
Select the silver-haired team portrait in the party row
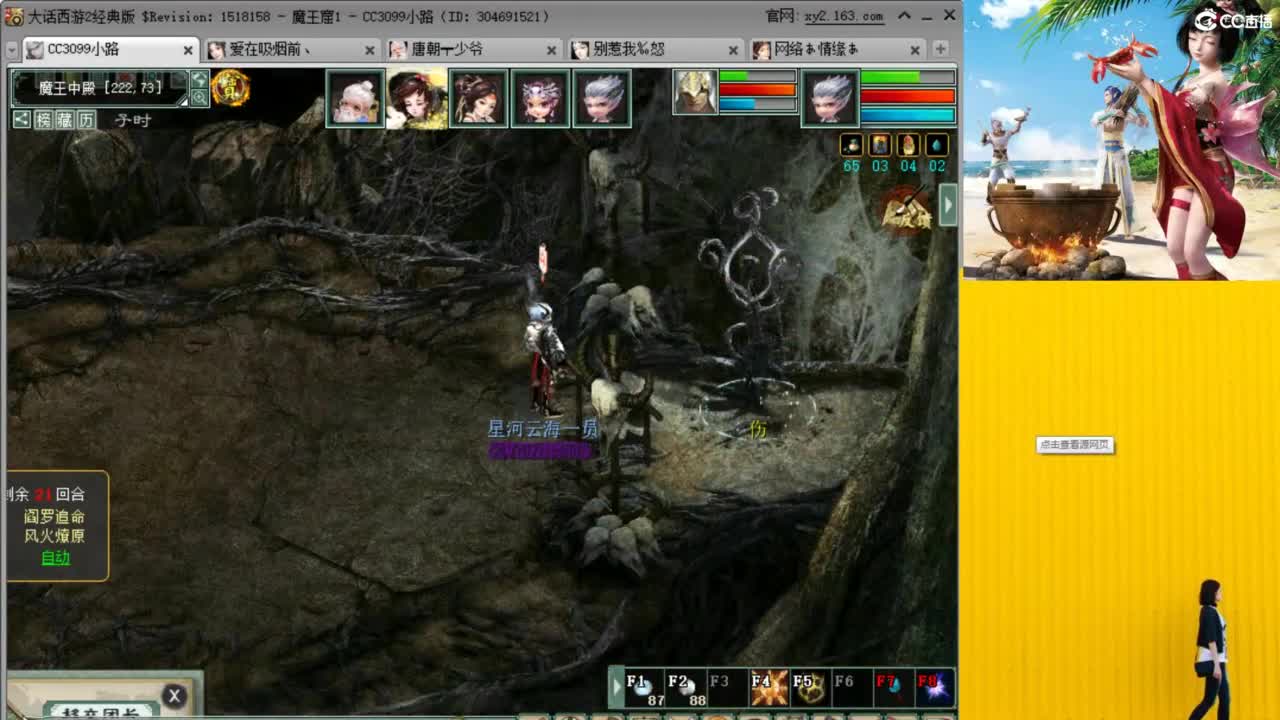pyautogui.click(x=602, y=98)
